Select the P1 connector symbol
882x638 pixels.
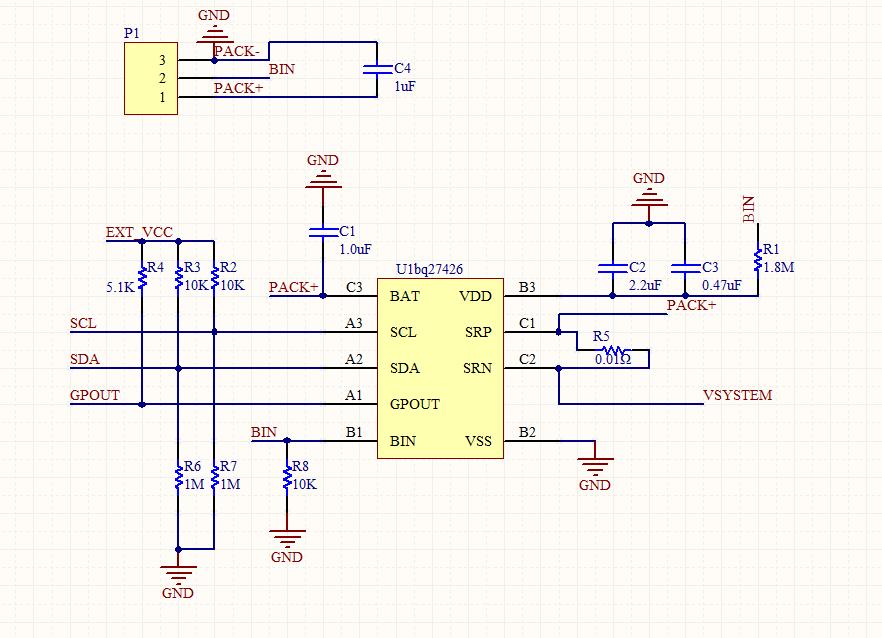[x=151, y=79]
